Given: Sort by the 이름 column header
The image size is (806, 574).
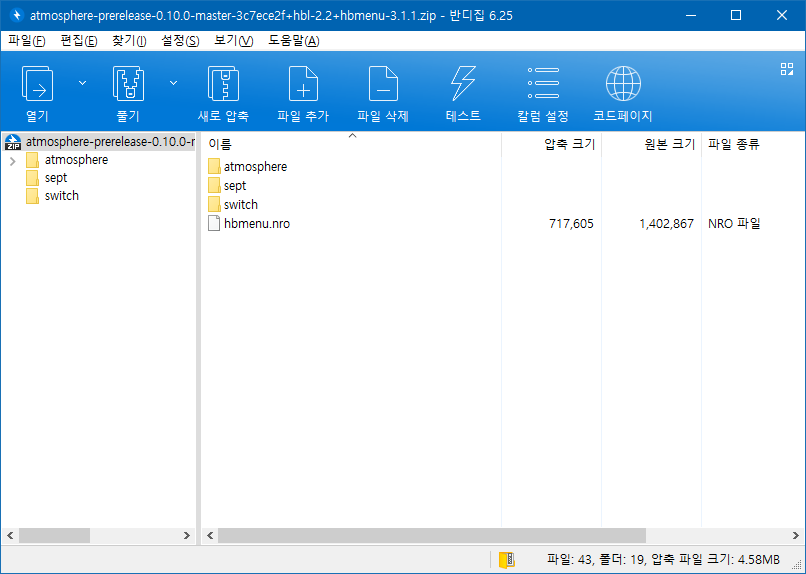Looking at the screenshot, I should [x=351, y=144].
